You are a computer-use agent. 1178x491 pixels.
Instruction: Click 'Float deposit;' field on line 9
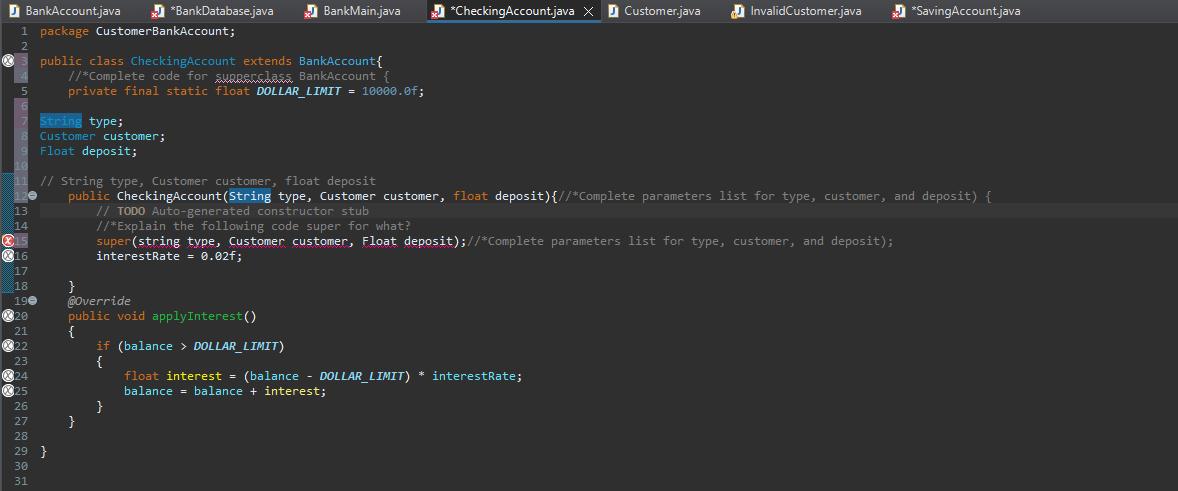coord(89,151)
